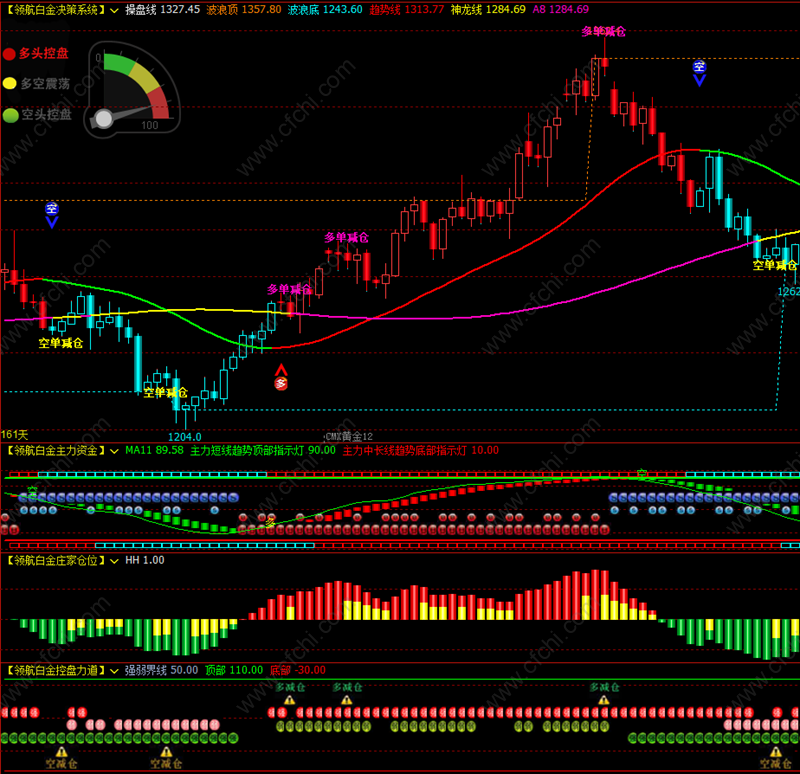Screen dimensions: 800x774
Task: Select 主力短线趋势顶部指示灯 90.00 readout
Action: click(263, 451)
